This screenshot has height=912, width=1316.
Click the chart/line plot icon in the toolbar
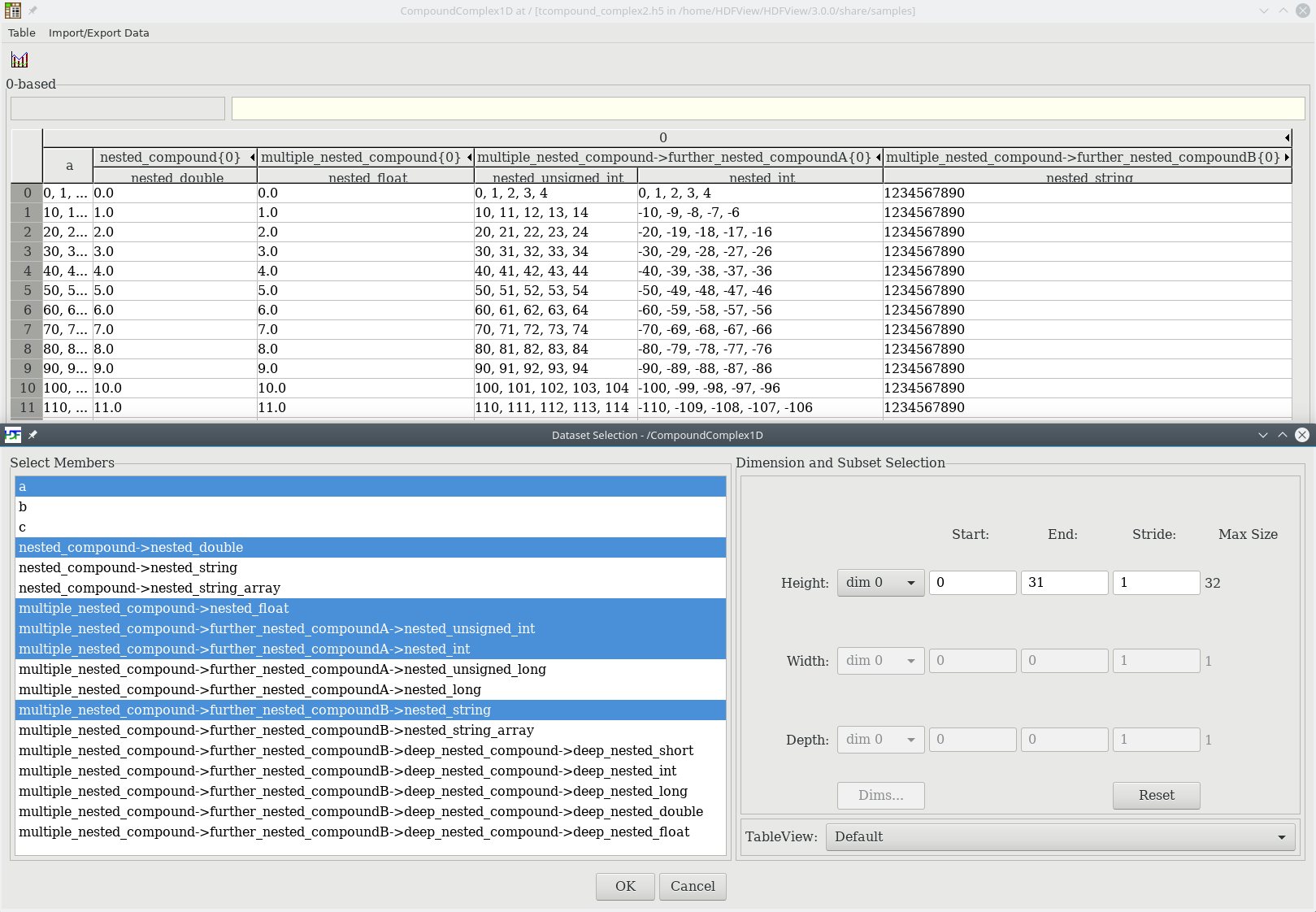pyautogui.click(x=20, y=59)
